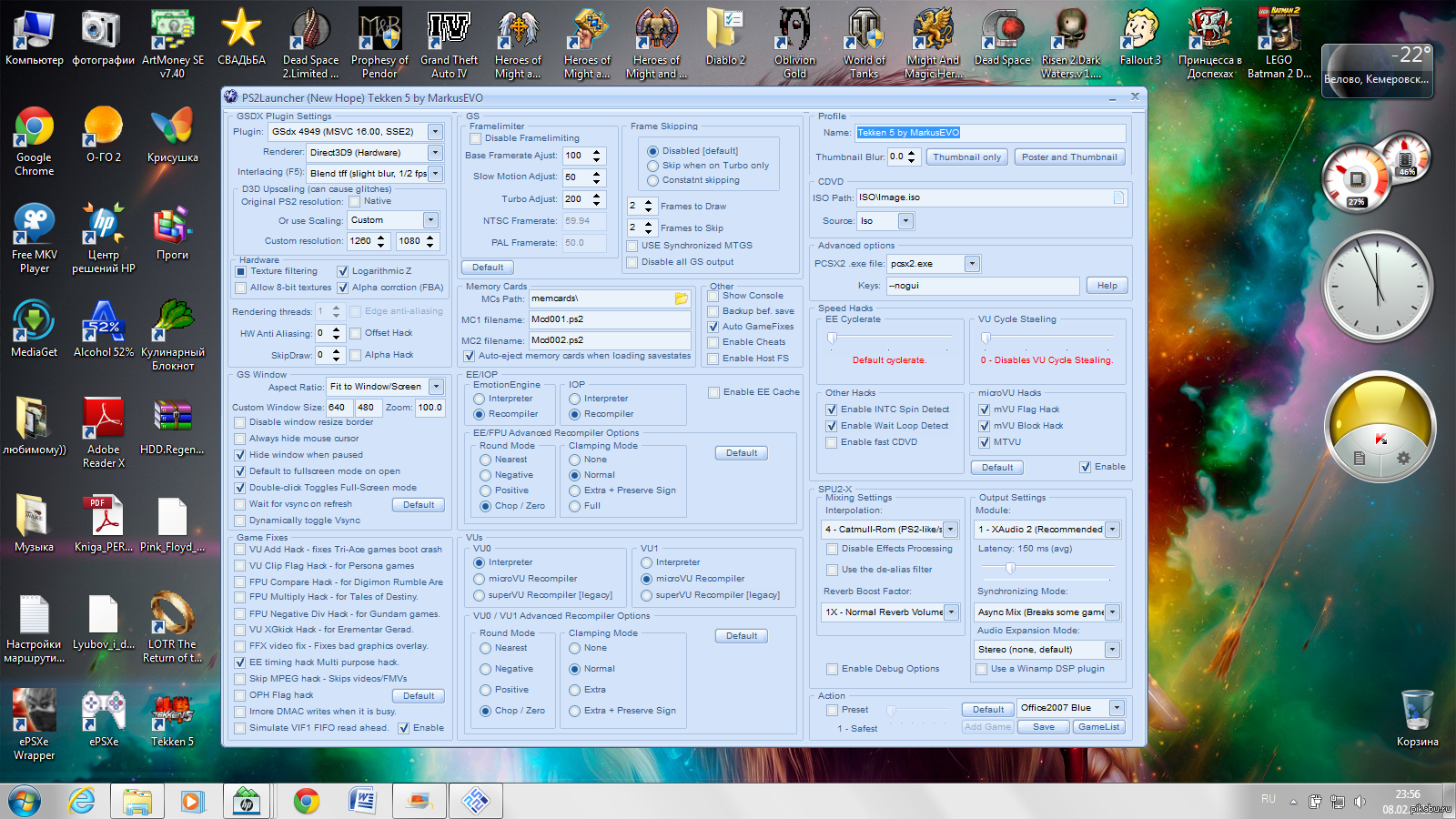
Task: Open the memcards folder browse icon
Action: (x=681, y=298)
